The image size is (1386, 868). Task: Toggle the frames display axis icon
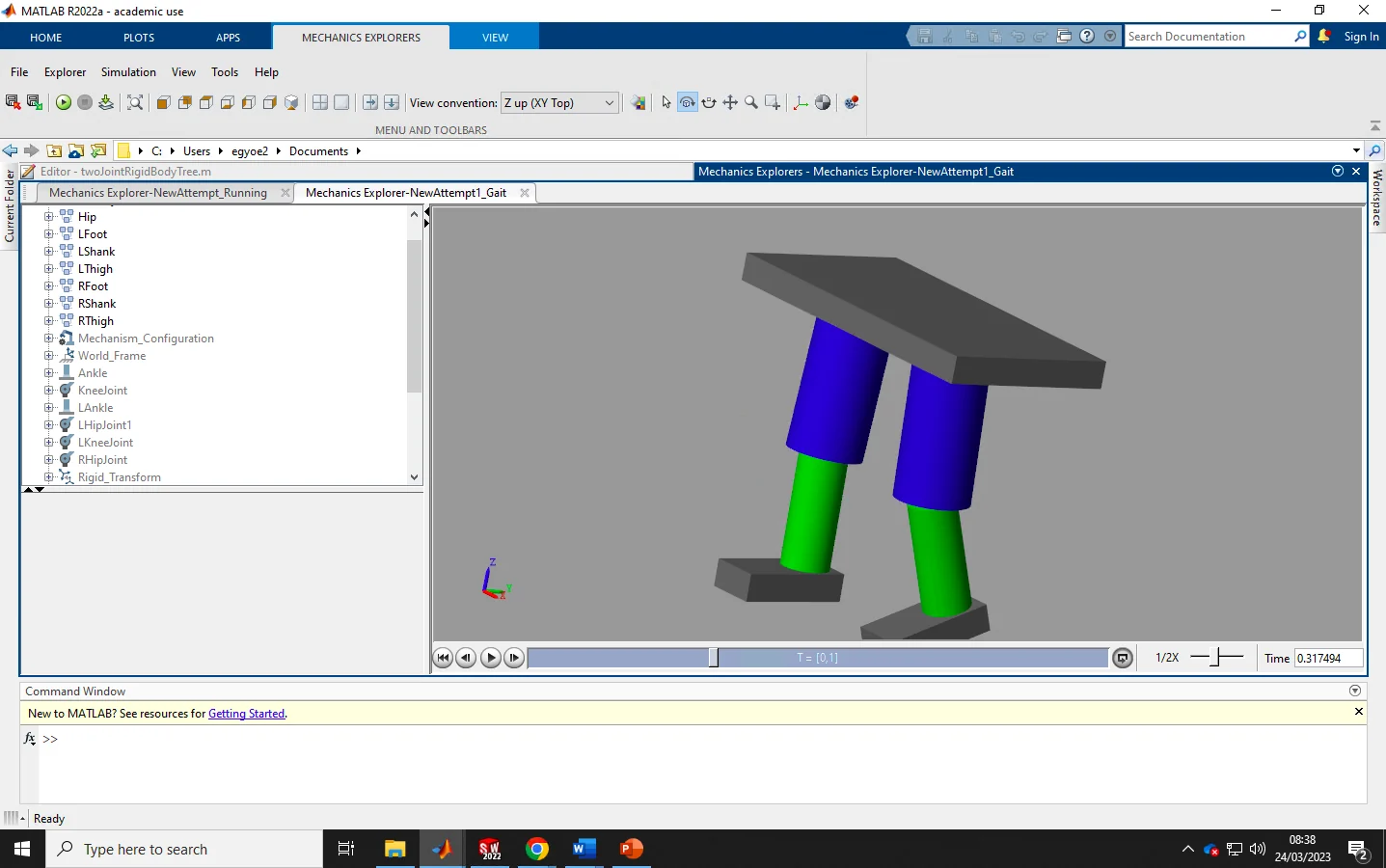click(801, 102)
